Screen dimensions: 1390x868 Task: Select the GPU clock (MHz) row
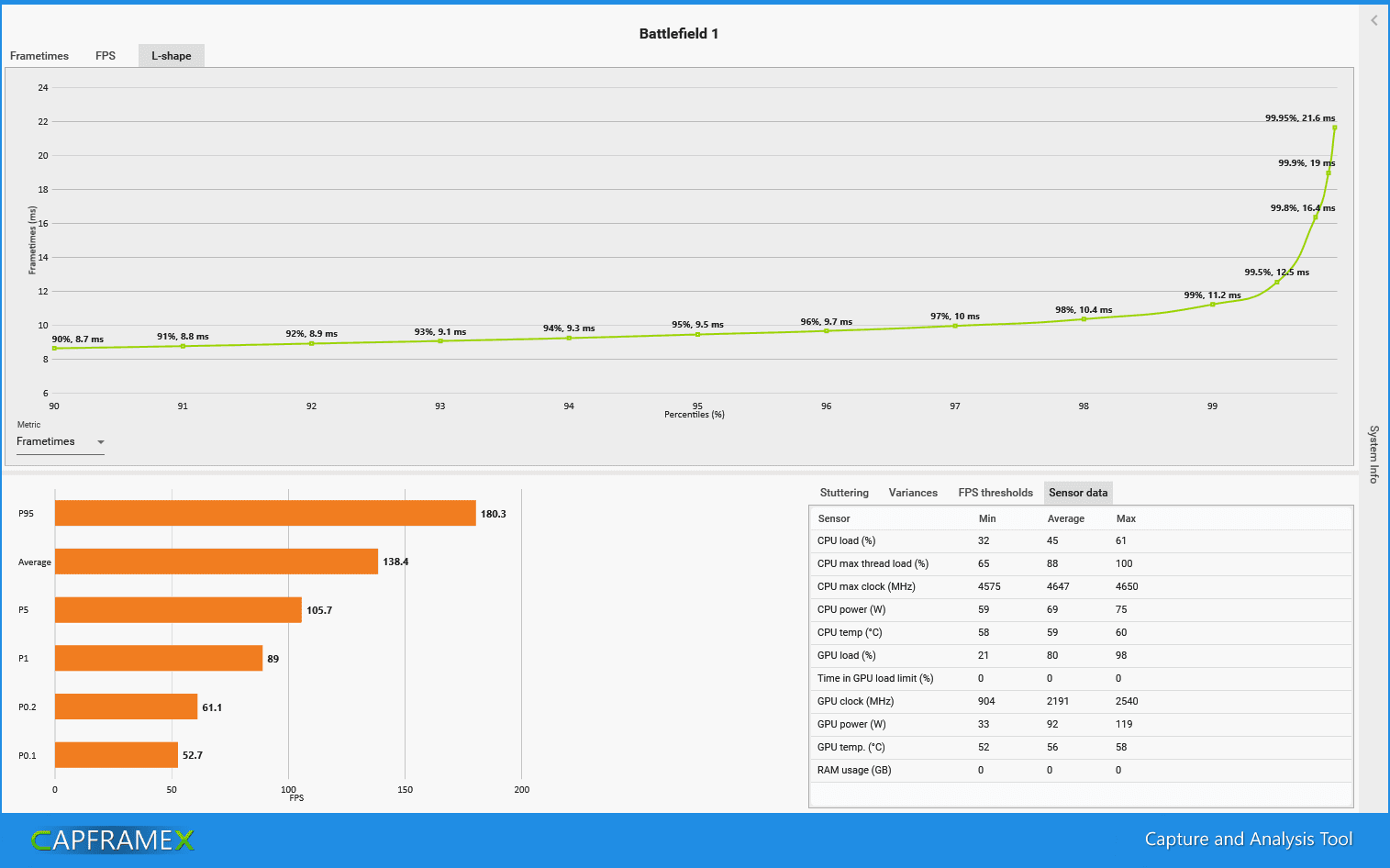[x=1082, y=702]
